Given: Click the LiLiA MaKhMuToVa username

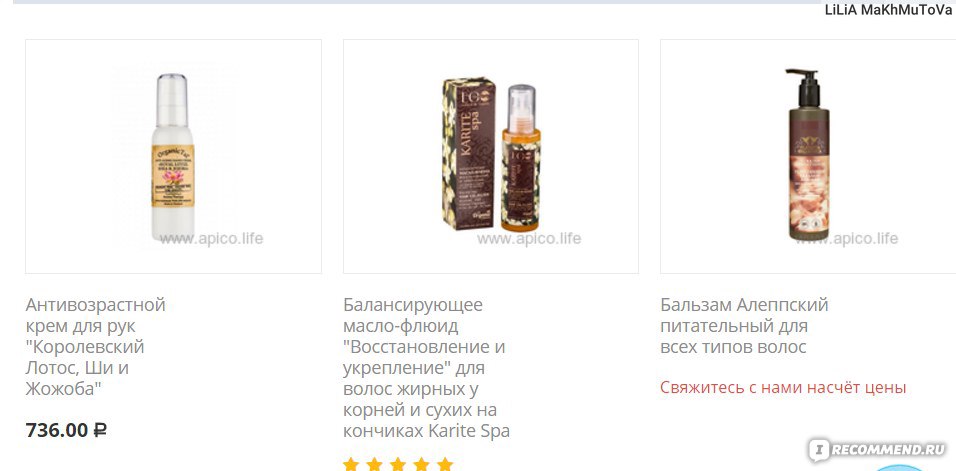Looking at the screenshot, I should pyautogui.click(x=888, y=10).
